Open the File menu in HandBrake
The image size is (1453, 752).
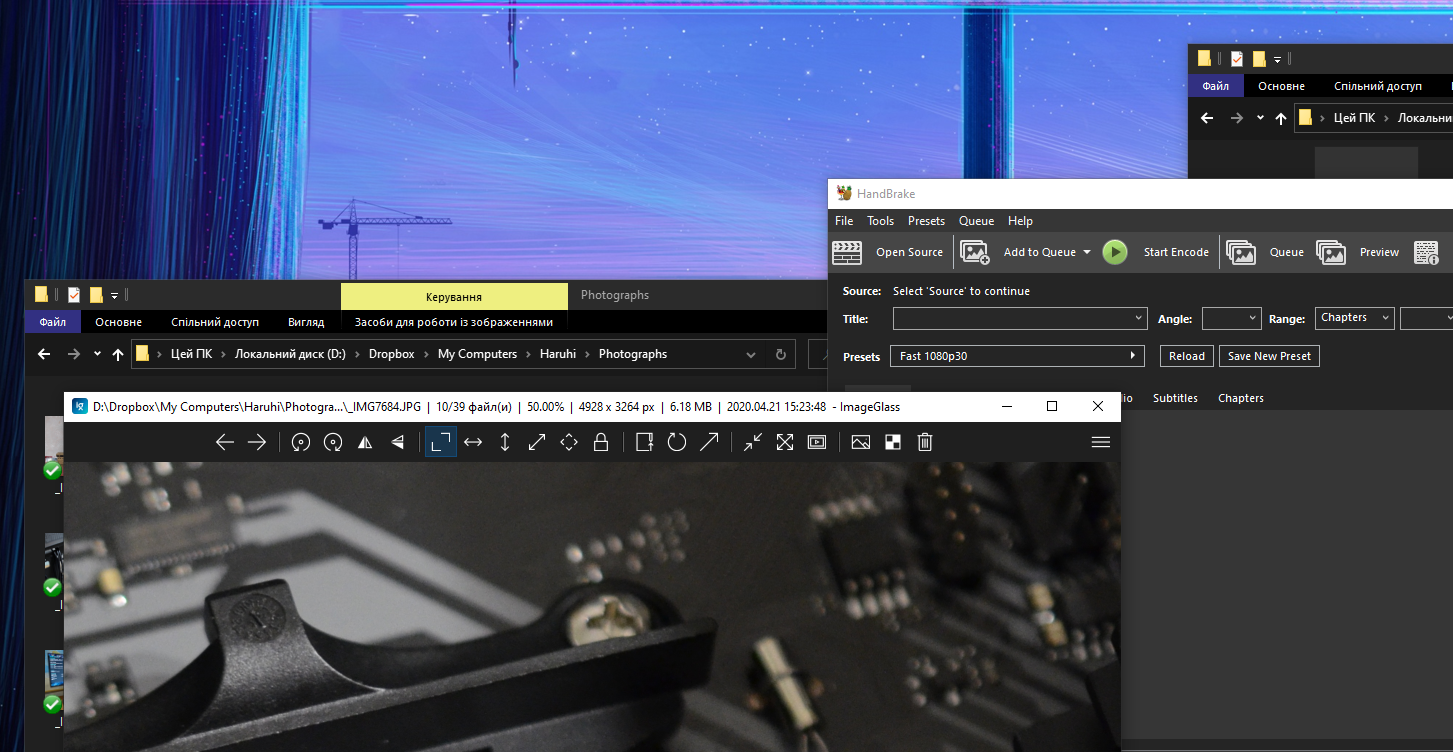[844, 221]
